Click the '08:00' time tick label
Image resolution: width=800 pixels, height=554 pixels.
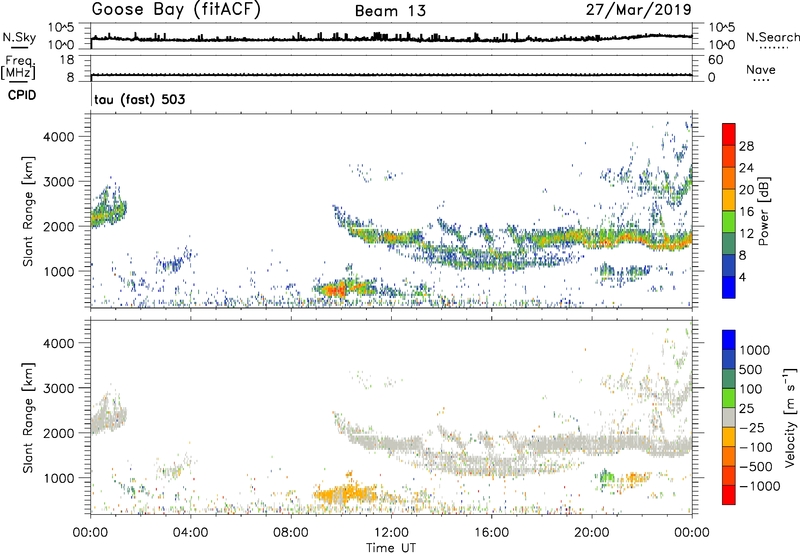coord(291,533)
